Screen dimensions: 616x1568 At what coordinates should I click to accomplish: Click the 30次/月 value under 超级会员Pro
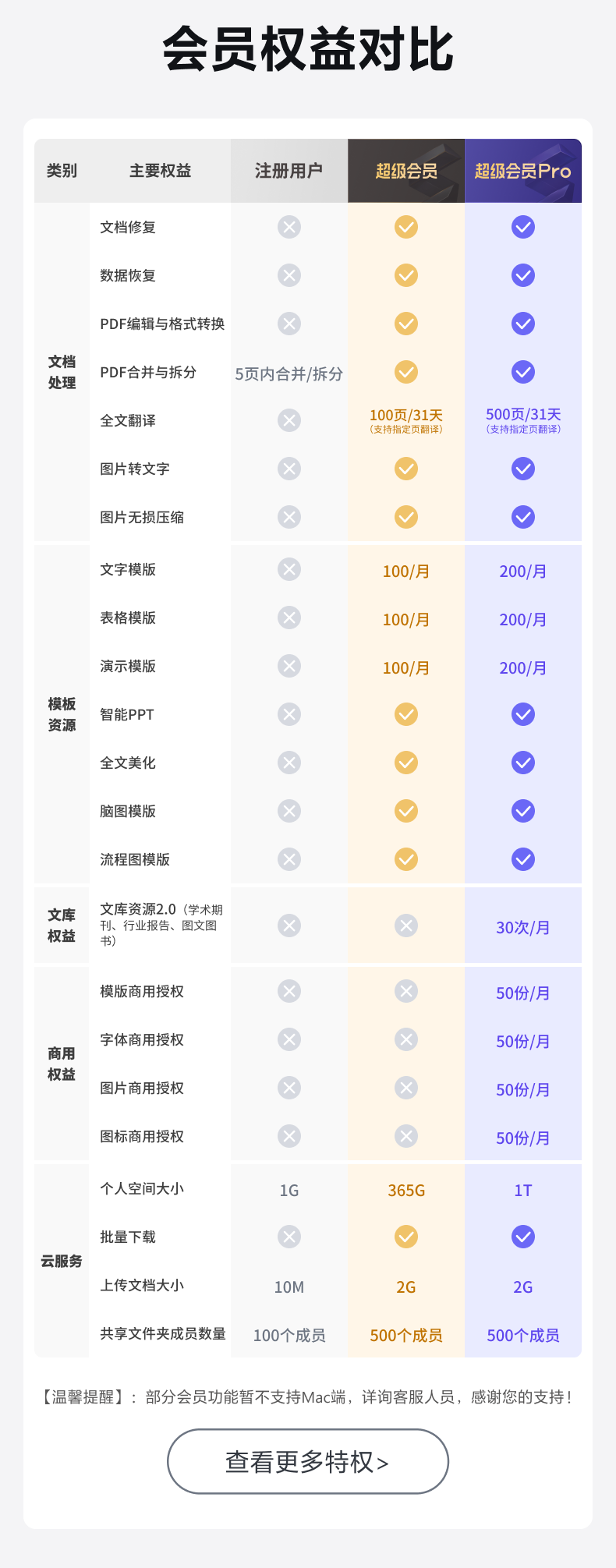click(523, 928)
